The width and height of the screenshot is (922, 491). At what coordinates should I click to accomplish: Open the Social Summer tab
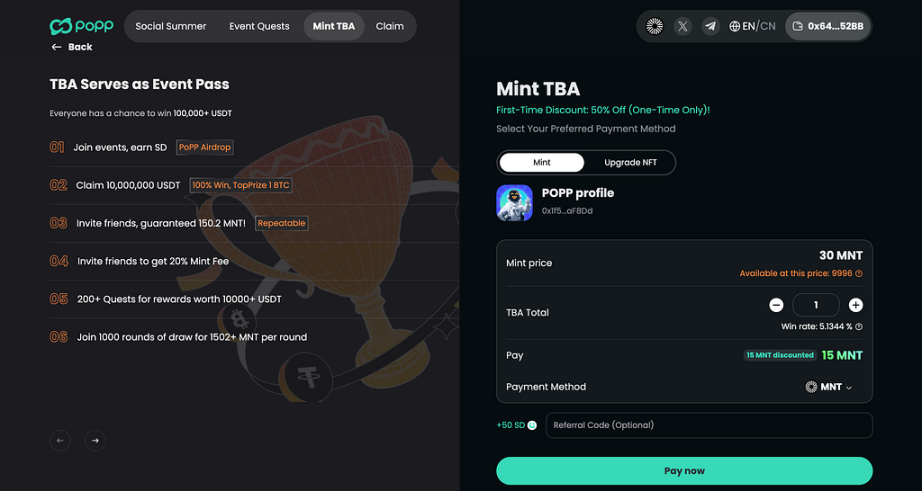(x=171, y=26)
